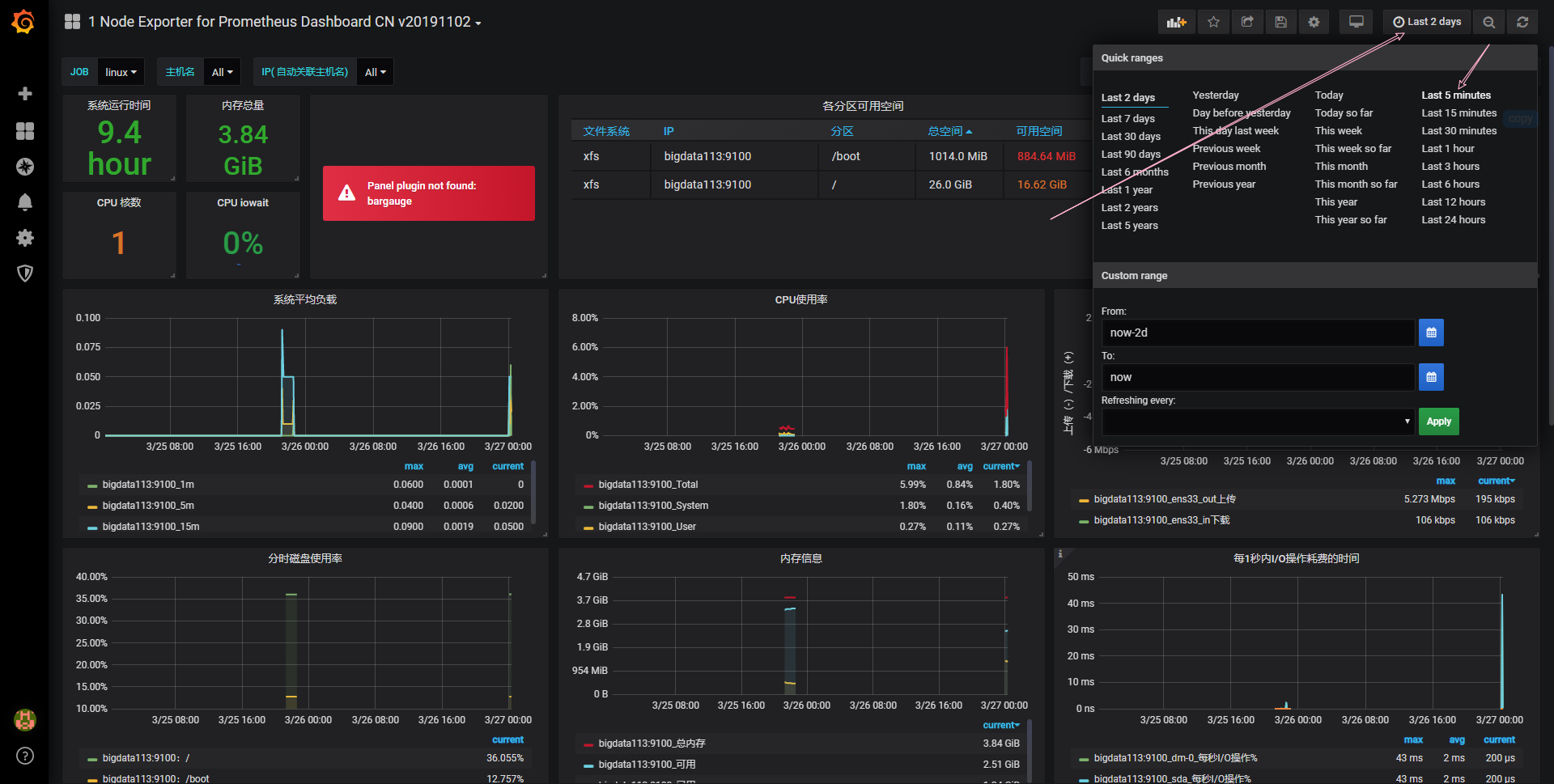Toggle bigdata113:9100_5m series visibility
Image resolution: width=1554 pixels, height=784 pixels.
coord(148,506)
